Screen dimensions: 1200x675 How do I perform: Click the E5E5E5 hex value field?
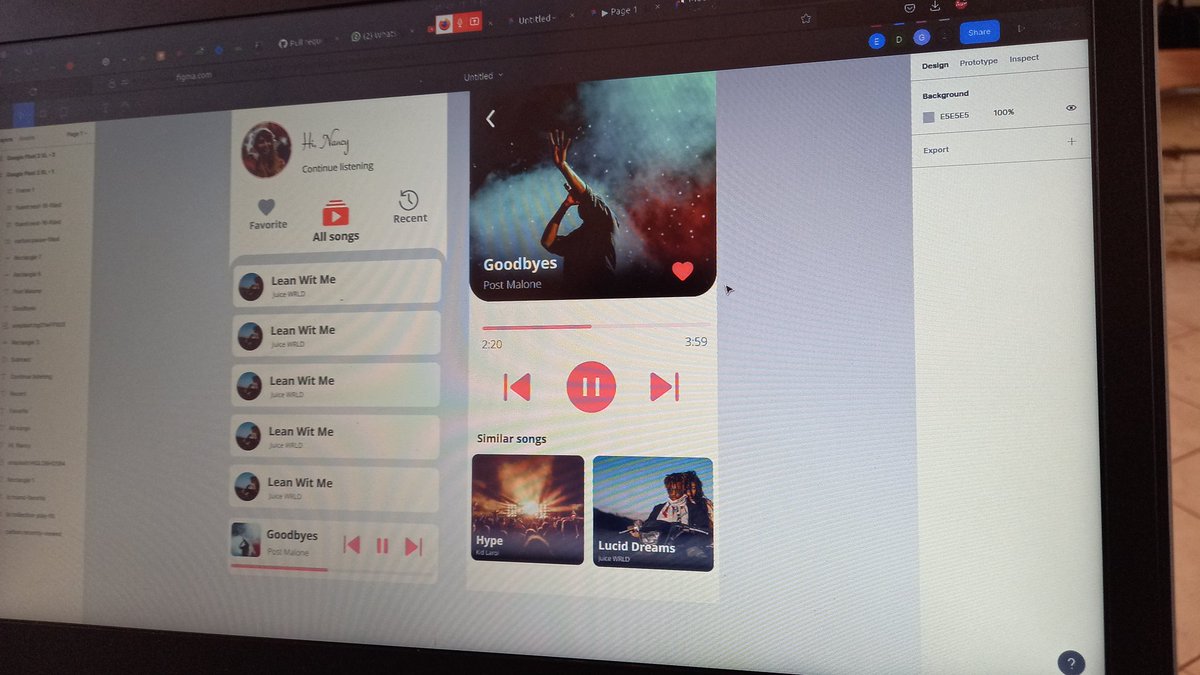point(956,115)
